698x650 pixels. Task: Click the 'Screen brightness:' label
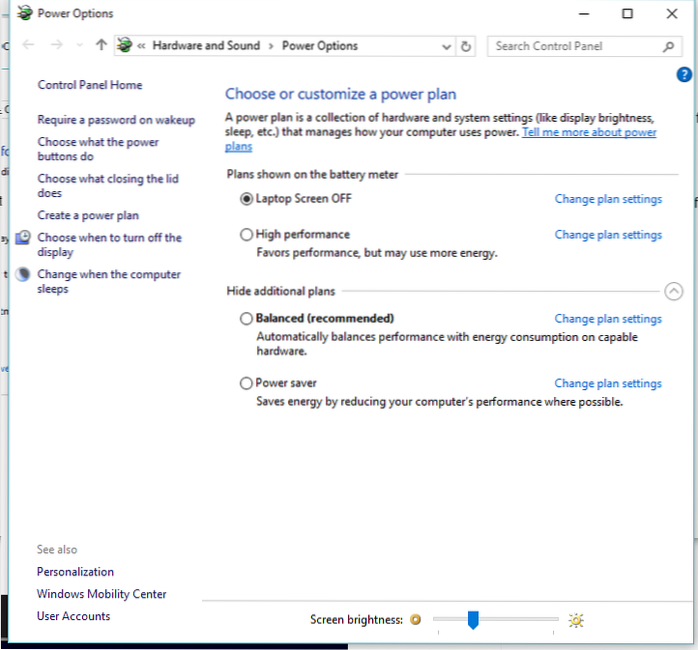pyautogui.click(x=356, y=620)
